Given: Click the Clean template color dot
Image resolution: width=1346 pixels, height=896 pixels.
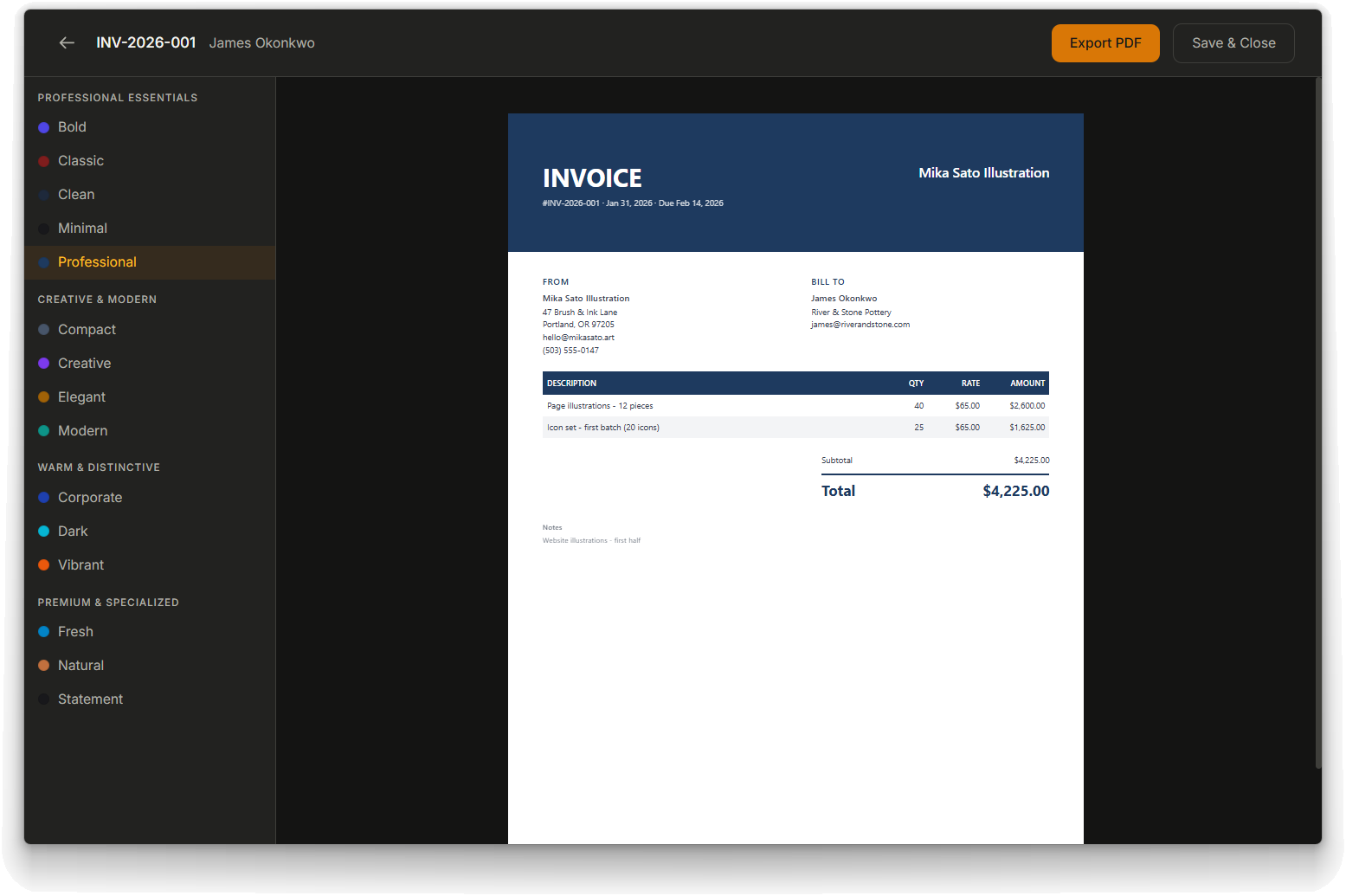Looking at the screenshot, I should 43,195.
